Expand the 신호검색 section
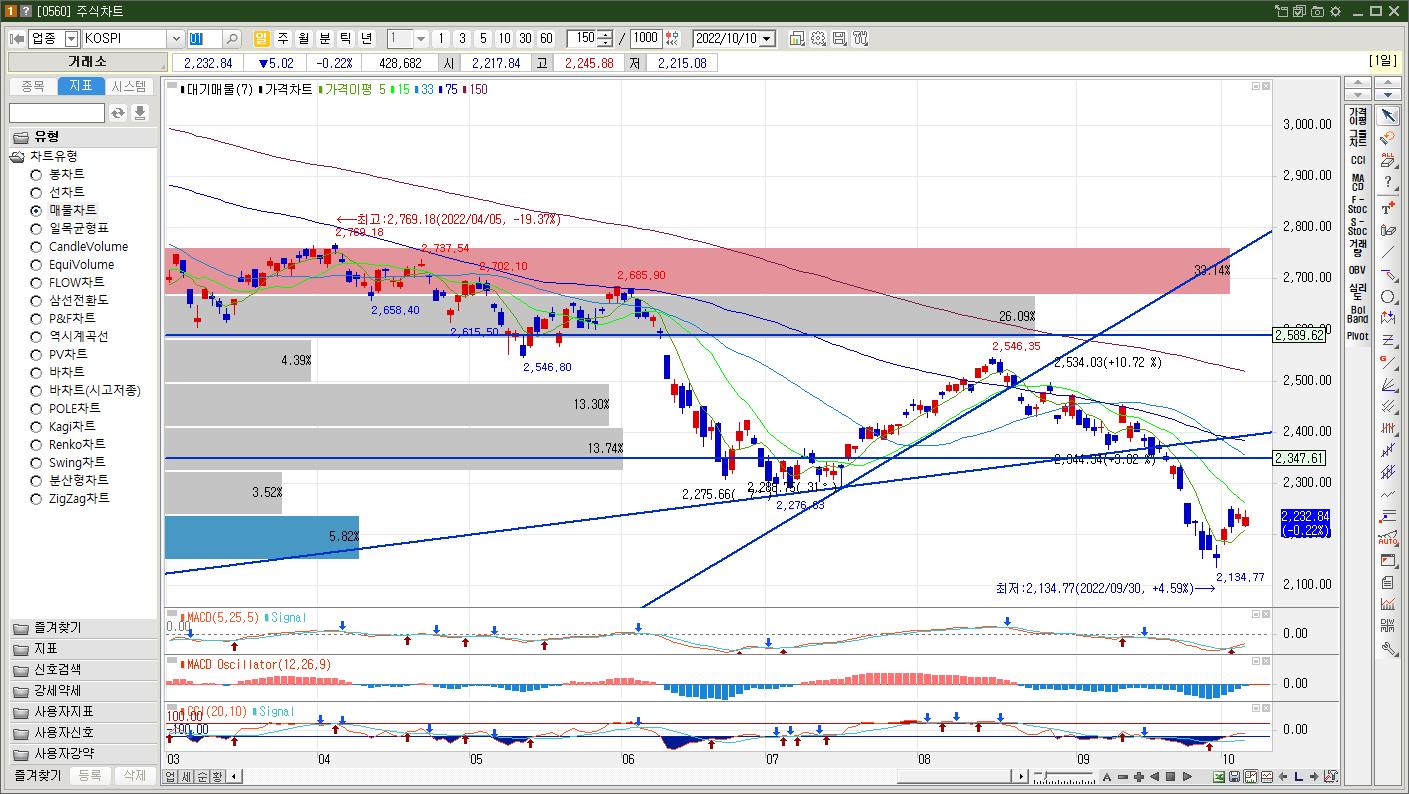 pyautogui.click(x=84, y=670)
